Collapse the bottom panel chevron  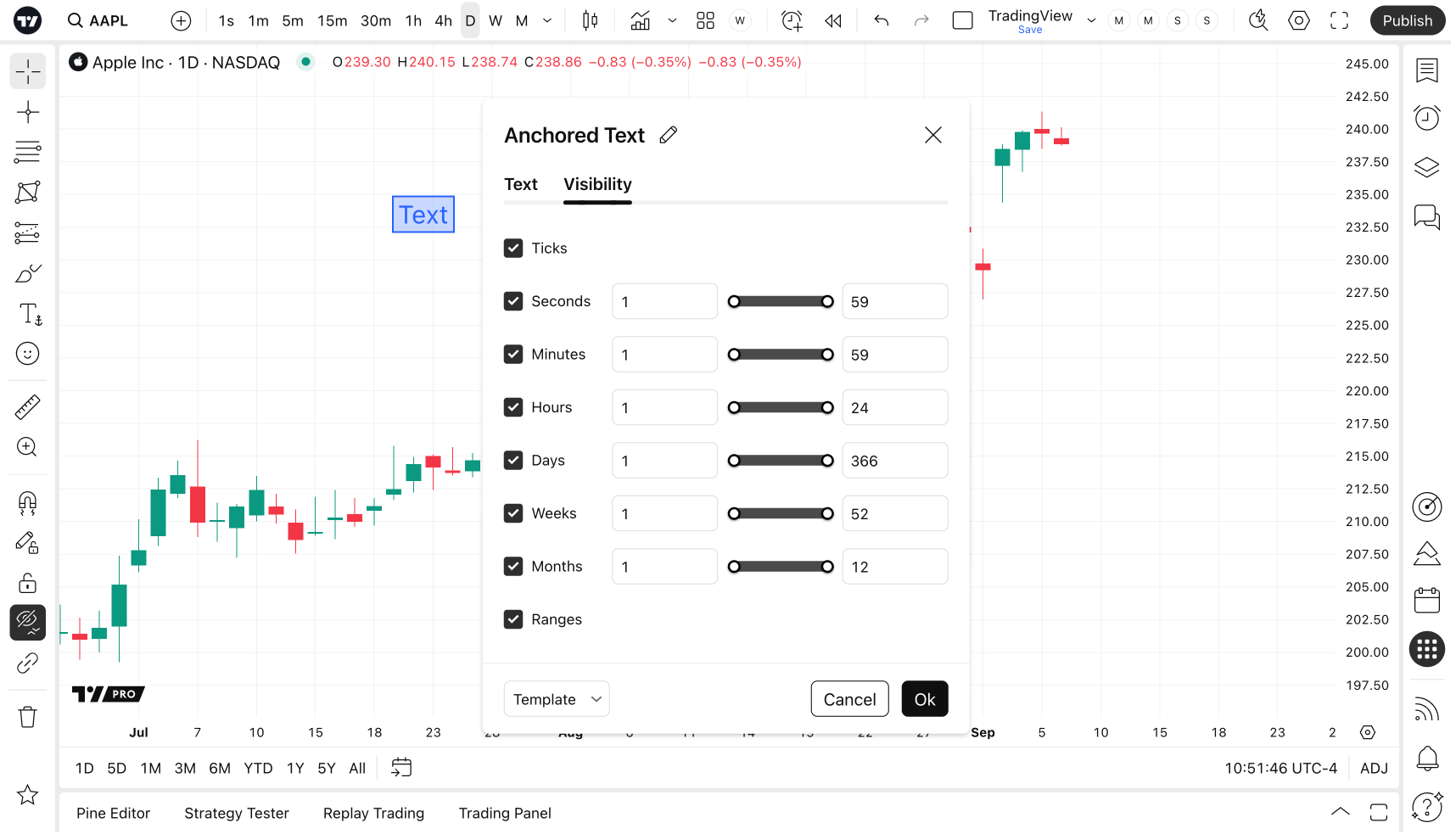tap(1341, 812)
